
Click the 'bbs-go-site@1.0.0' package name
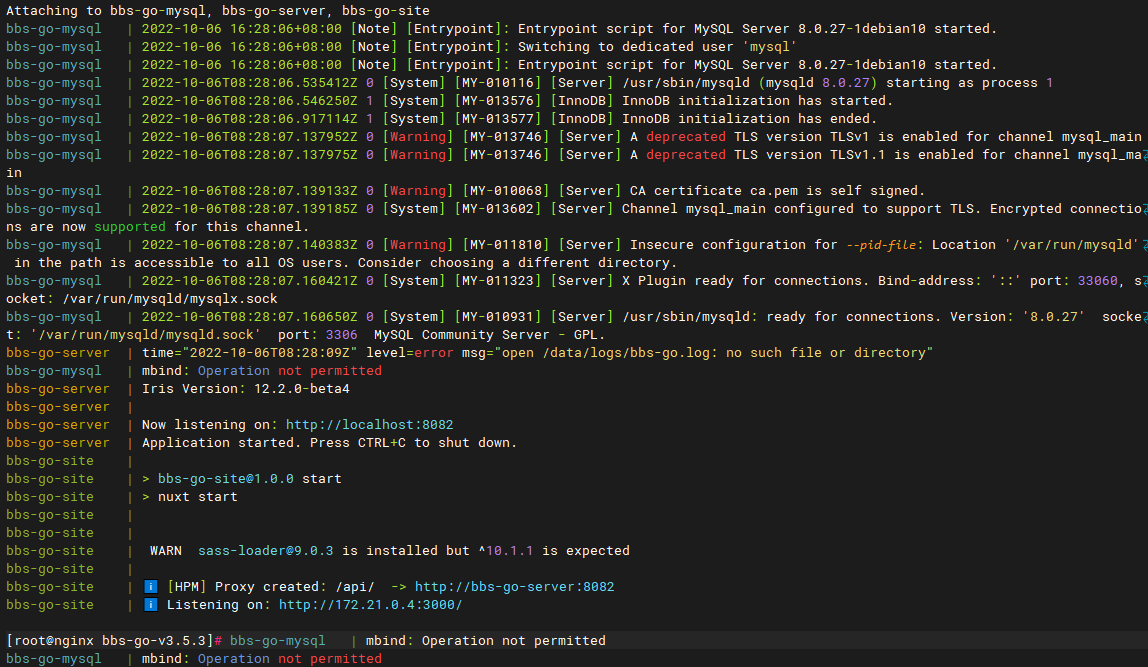click(226, 479)
